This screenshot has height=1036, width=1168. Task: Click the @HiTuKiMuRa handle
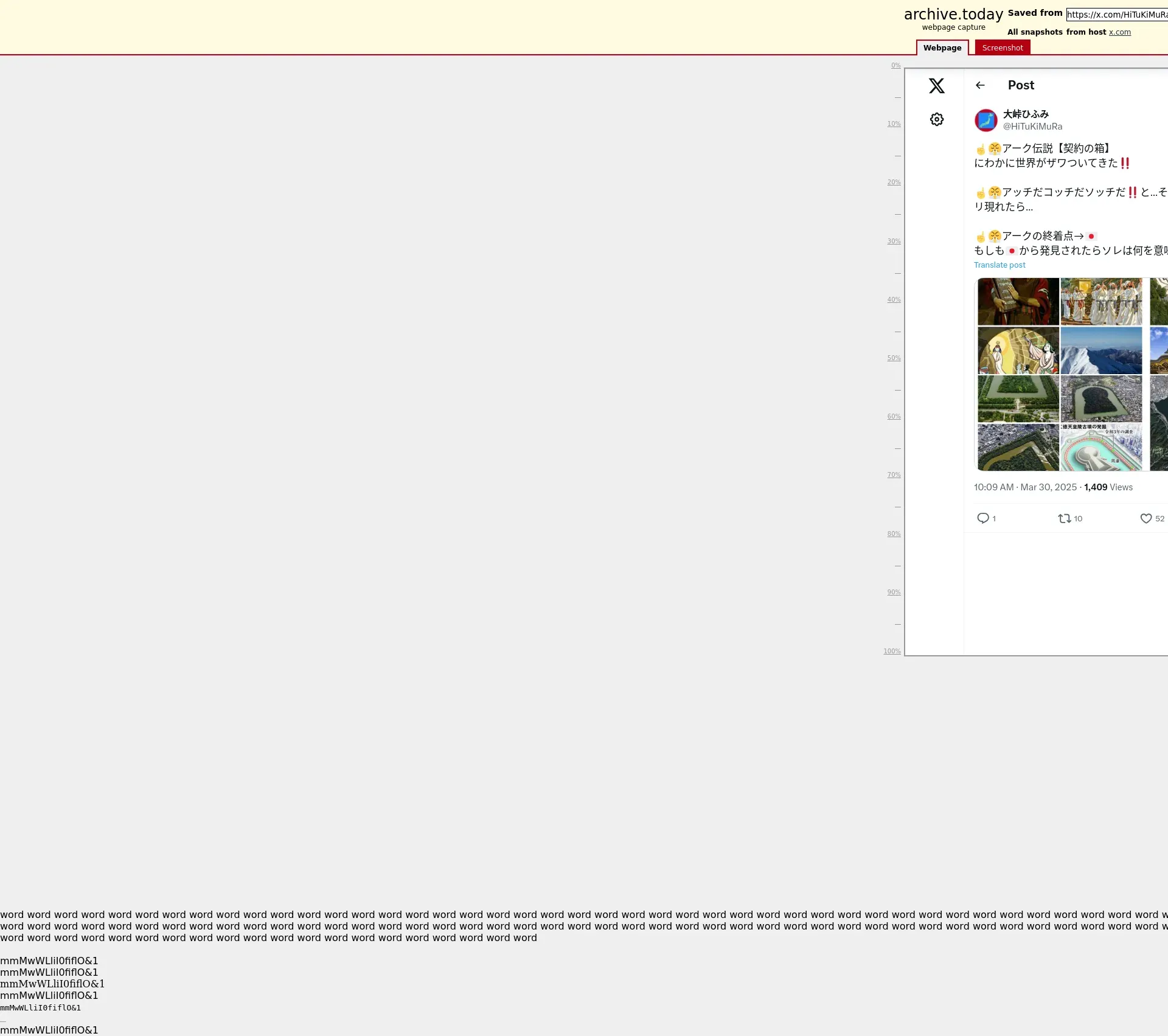coord(1032,127)
